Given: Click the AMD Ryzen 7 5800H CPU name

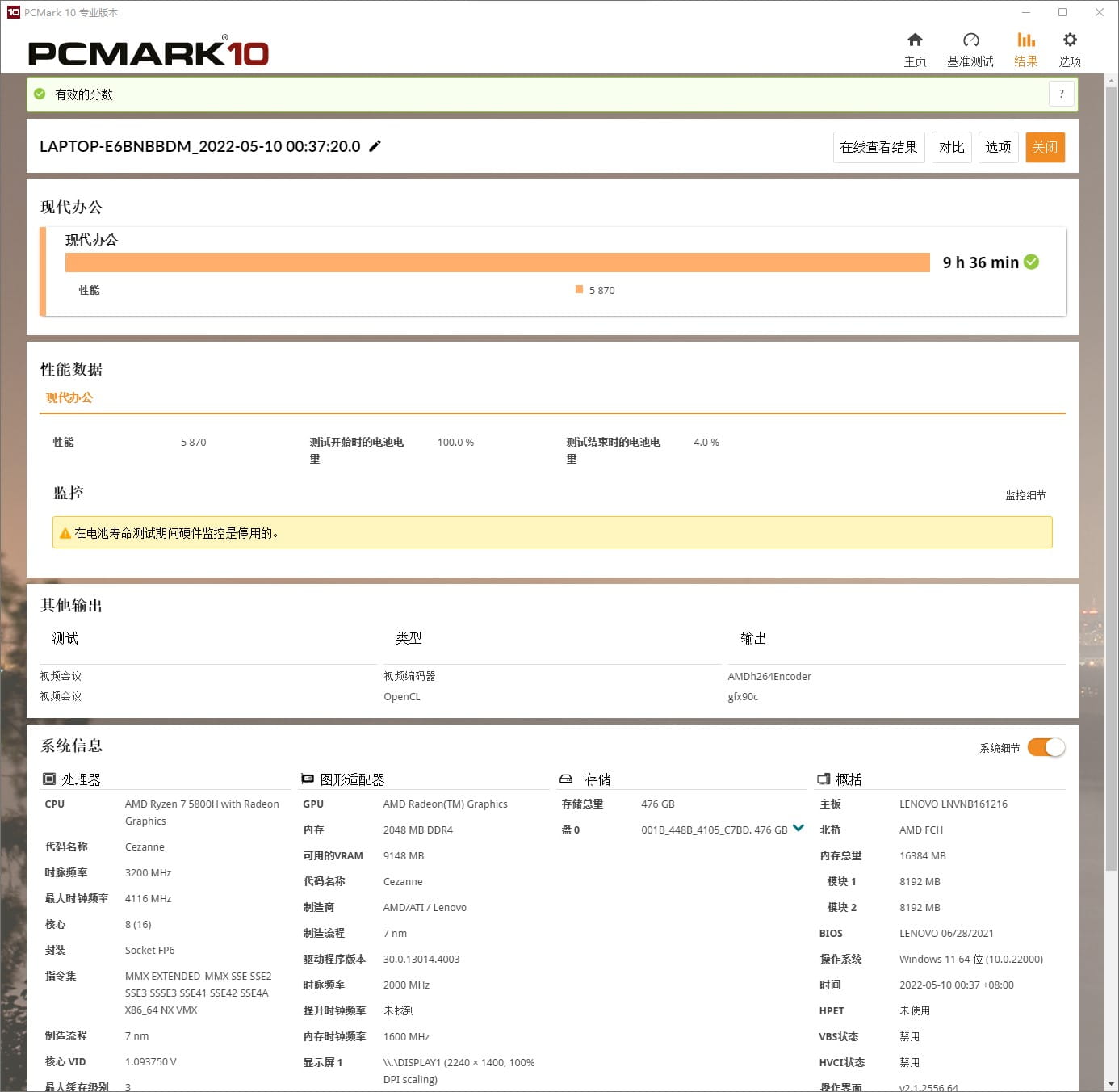Looking at the screenshot, I should click(202, 813).
